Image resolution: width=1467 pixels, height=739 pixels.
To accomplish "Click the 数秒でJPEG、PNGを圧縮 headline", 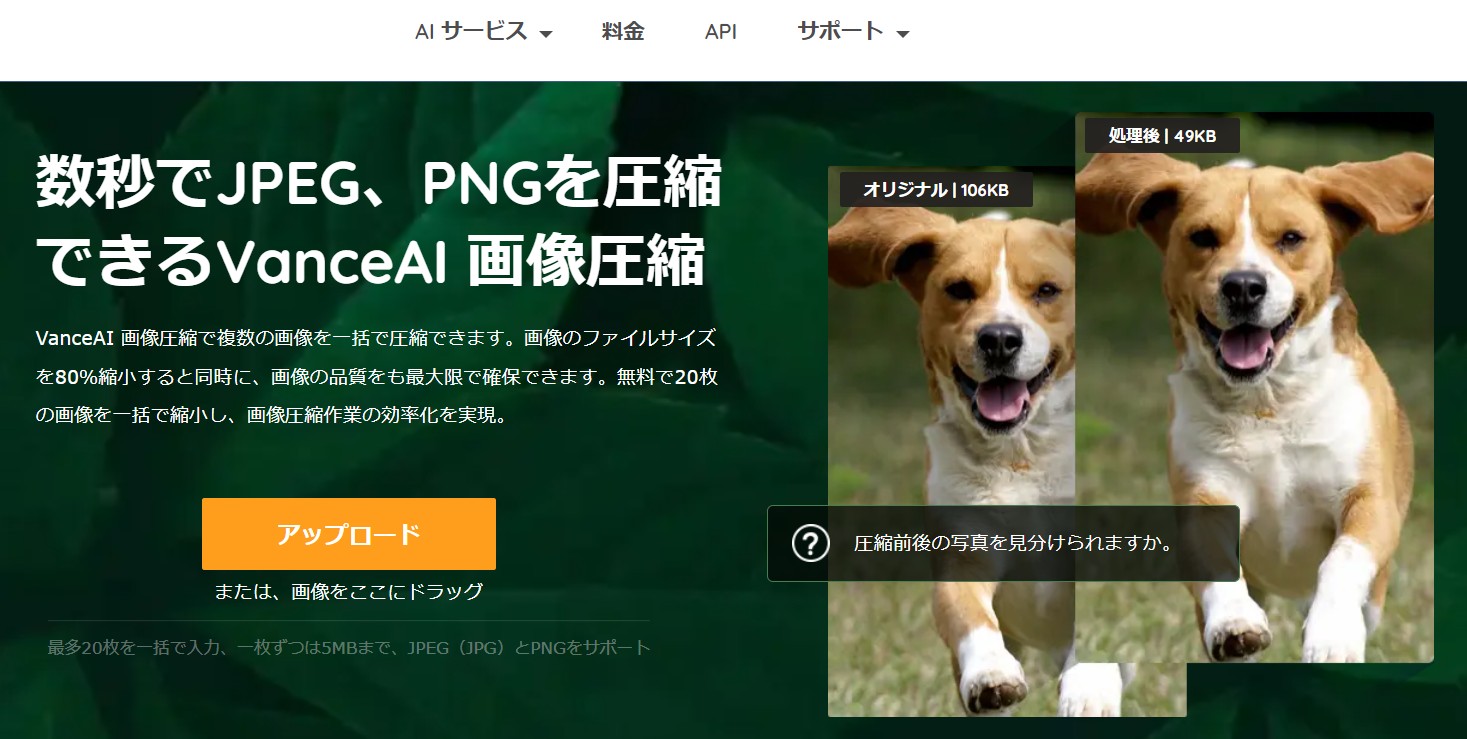I will click(379, 183).
